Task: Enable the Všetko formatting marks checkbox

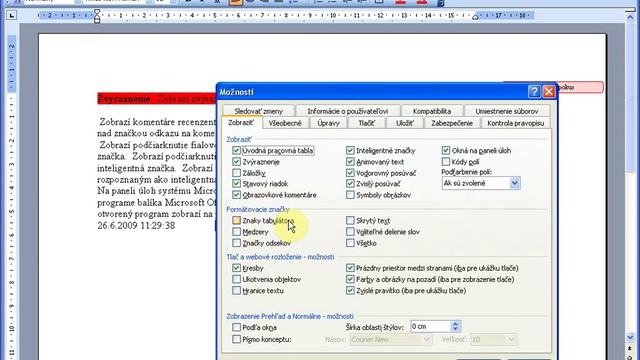Action: click(350, 243)
